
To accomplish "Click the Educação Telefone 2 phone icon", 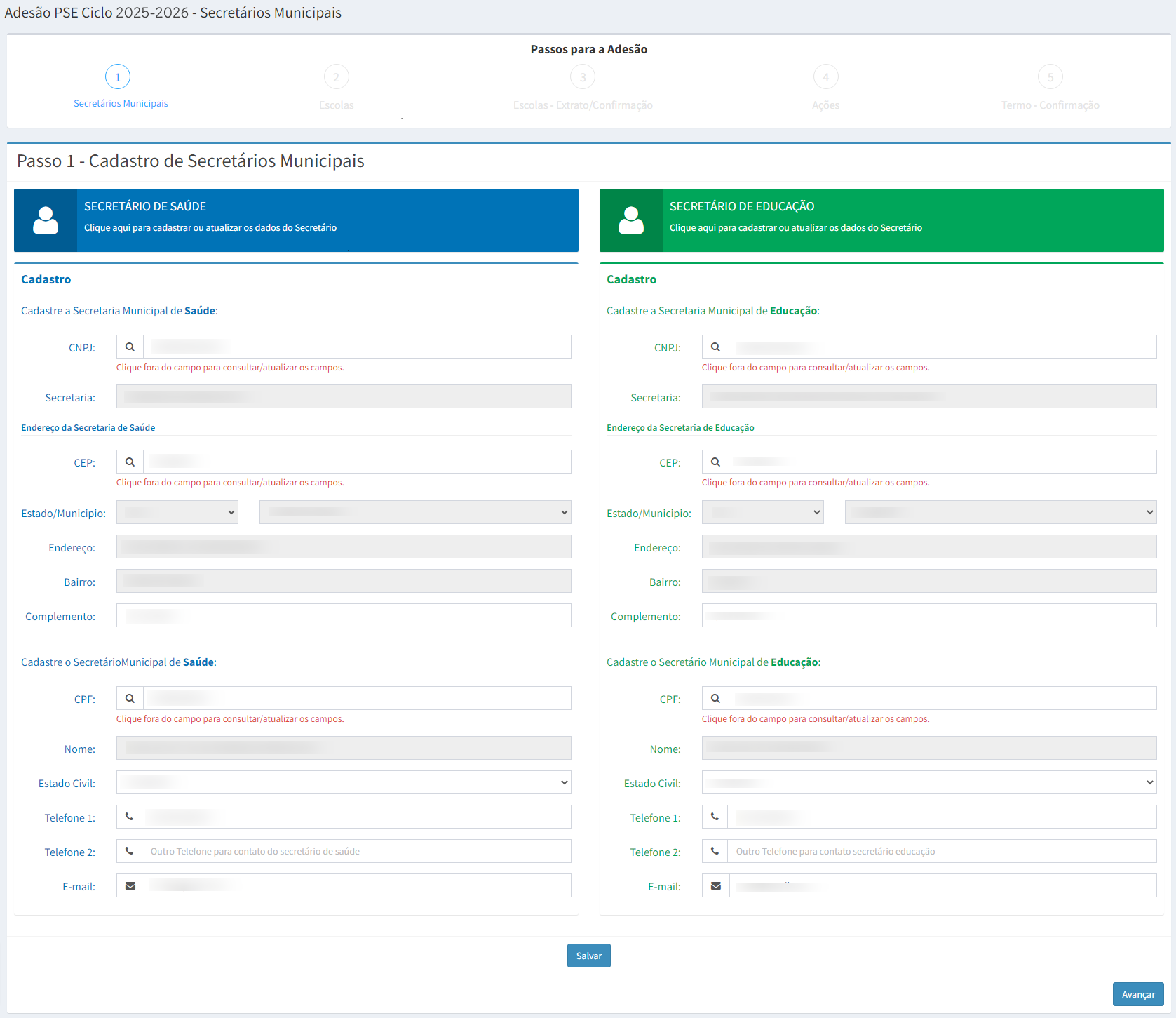I will click(715, 851).
